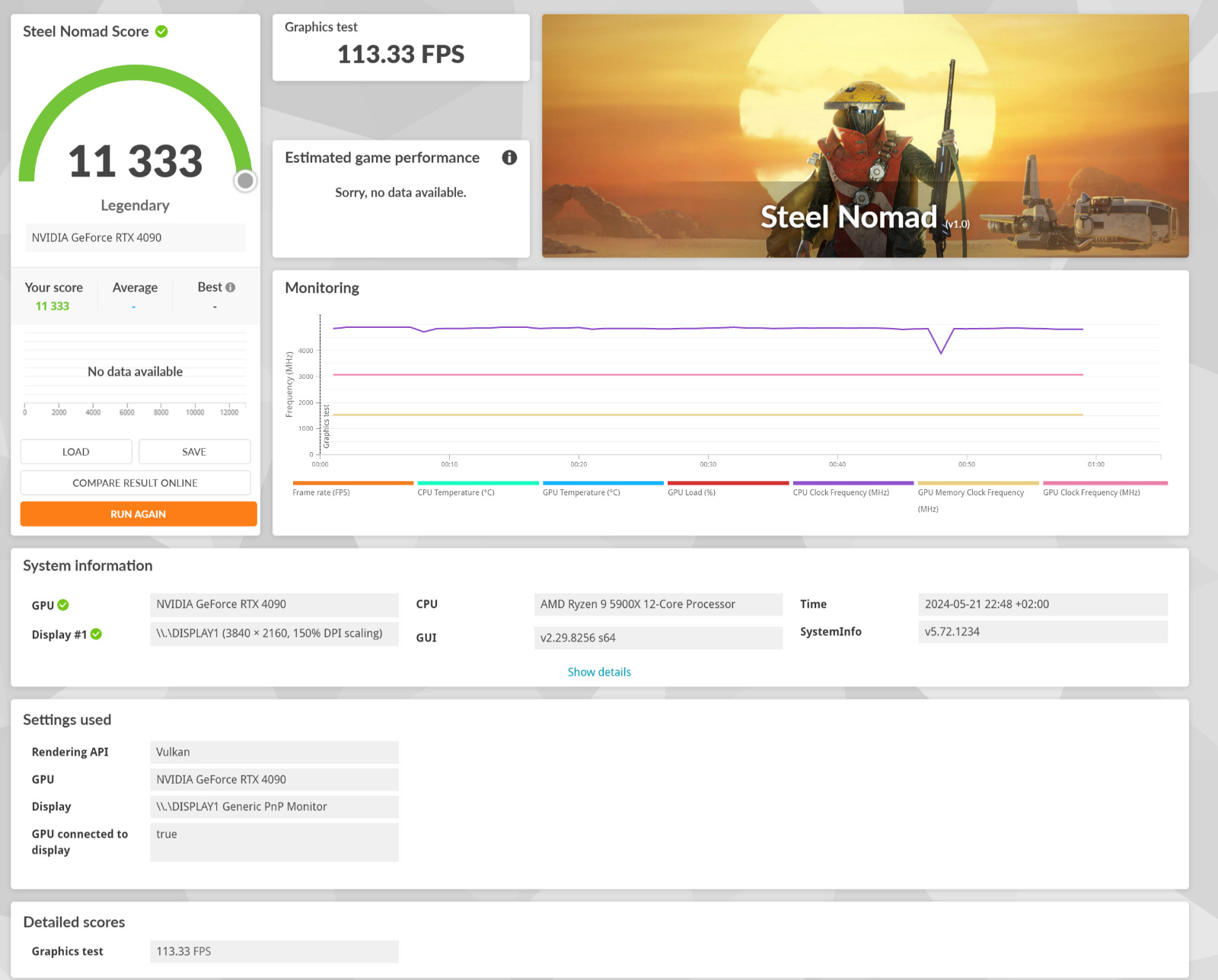Click the grey knob on the score gauge

point(245,180)
